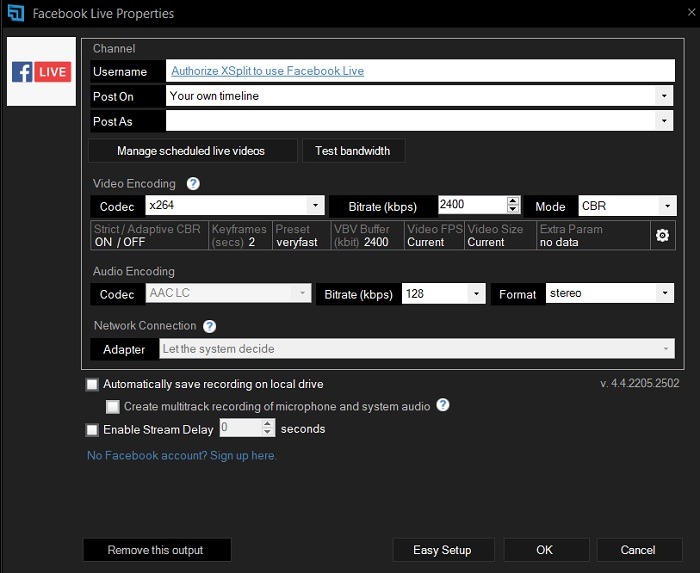Click the video Bitrate 2400 field

(472, 205)
